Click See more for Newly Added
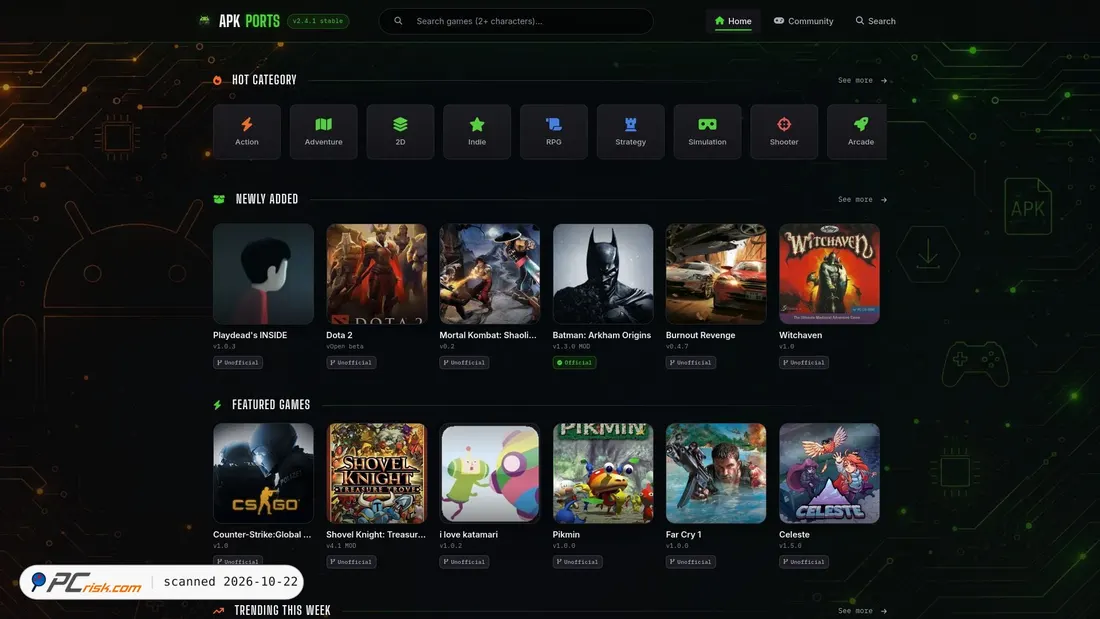 [862, 199]
